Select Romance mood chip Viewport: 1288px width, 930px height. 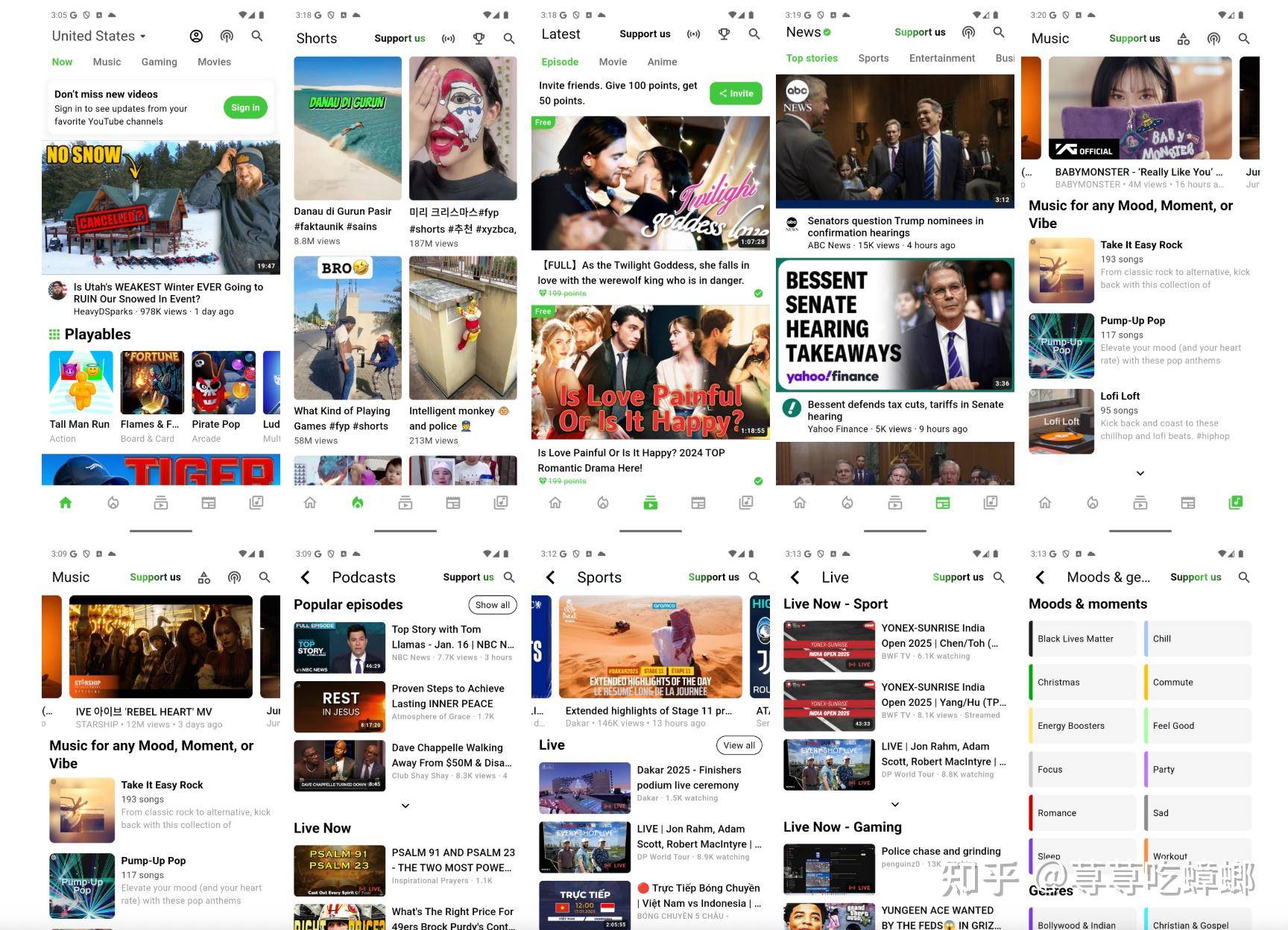[x=1082, y=813]
